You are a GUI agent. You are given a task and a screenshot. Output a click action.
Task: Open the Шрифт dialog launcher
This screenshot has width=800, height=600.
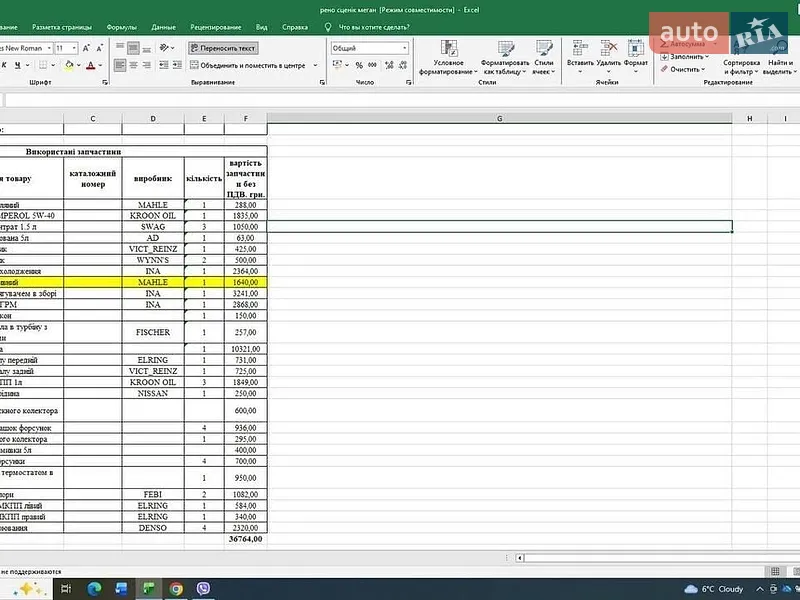click(105, 82)
